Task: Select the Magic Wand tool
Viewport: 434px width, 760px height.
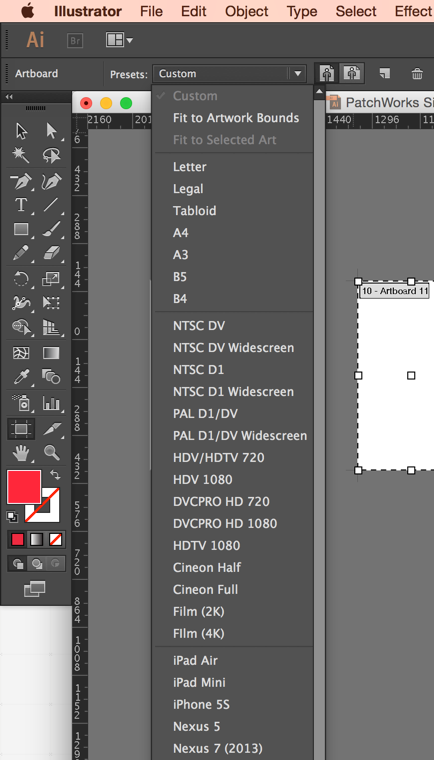Action: (x=21, y=155)
